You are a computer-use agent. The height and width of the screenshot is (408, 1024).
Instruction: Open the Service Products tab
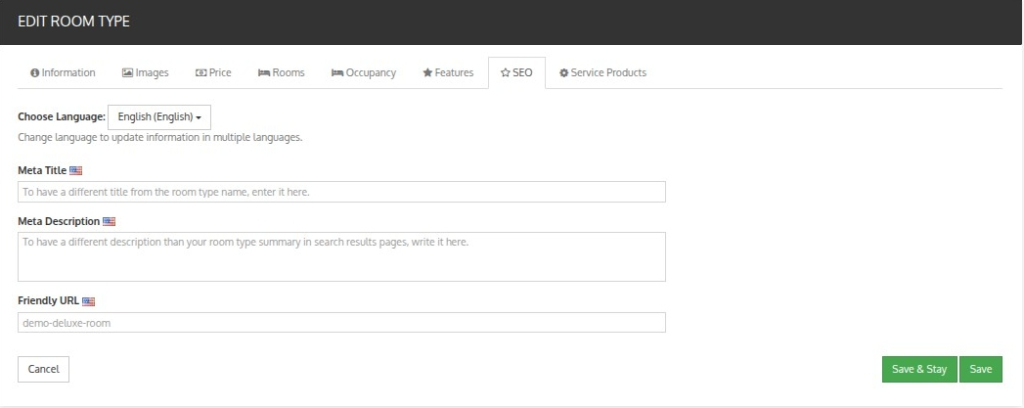click(603, 73)
